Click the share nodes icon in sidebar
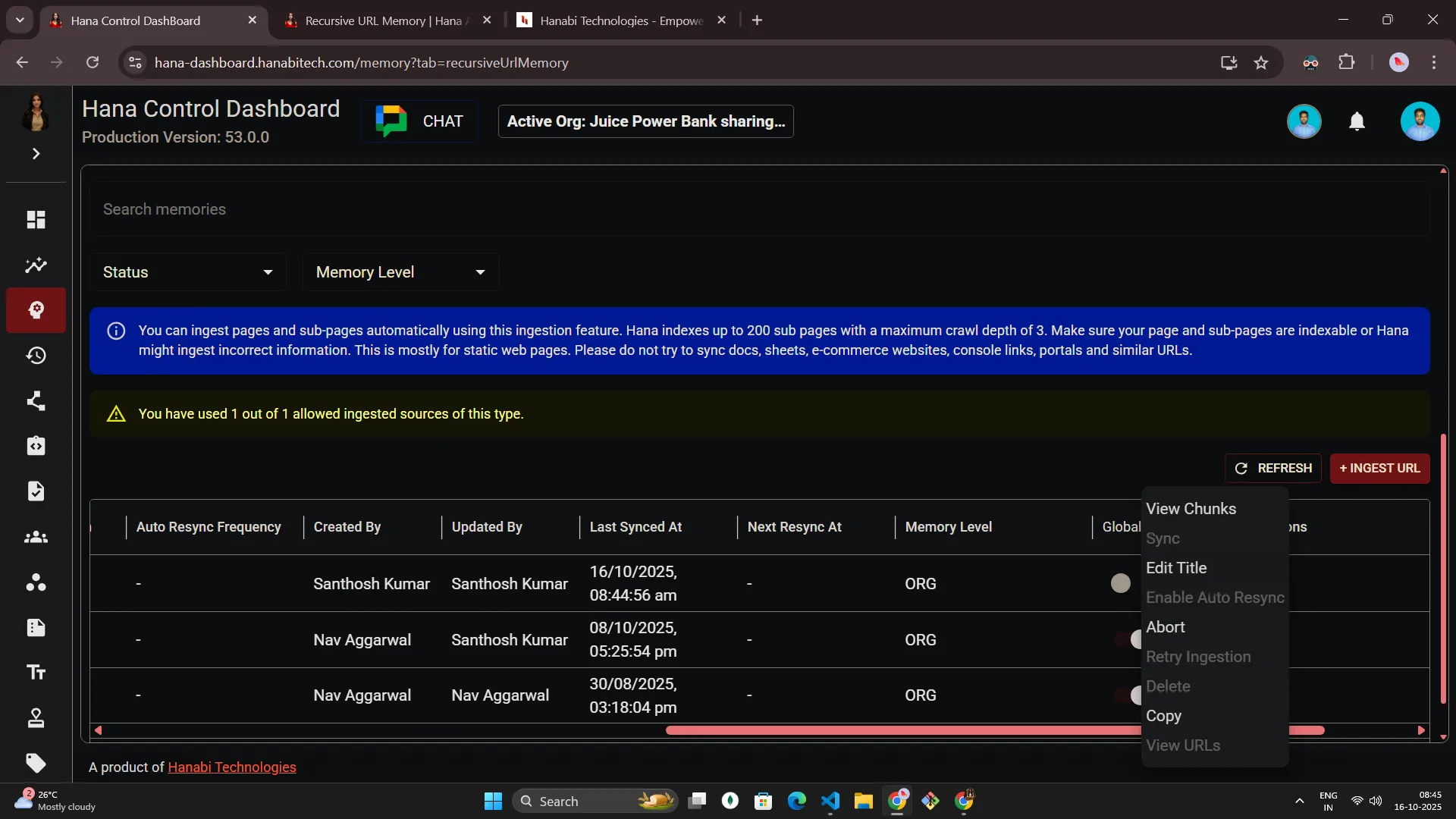The image size is (1456, 819). [x=36, y=400]
